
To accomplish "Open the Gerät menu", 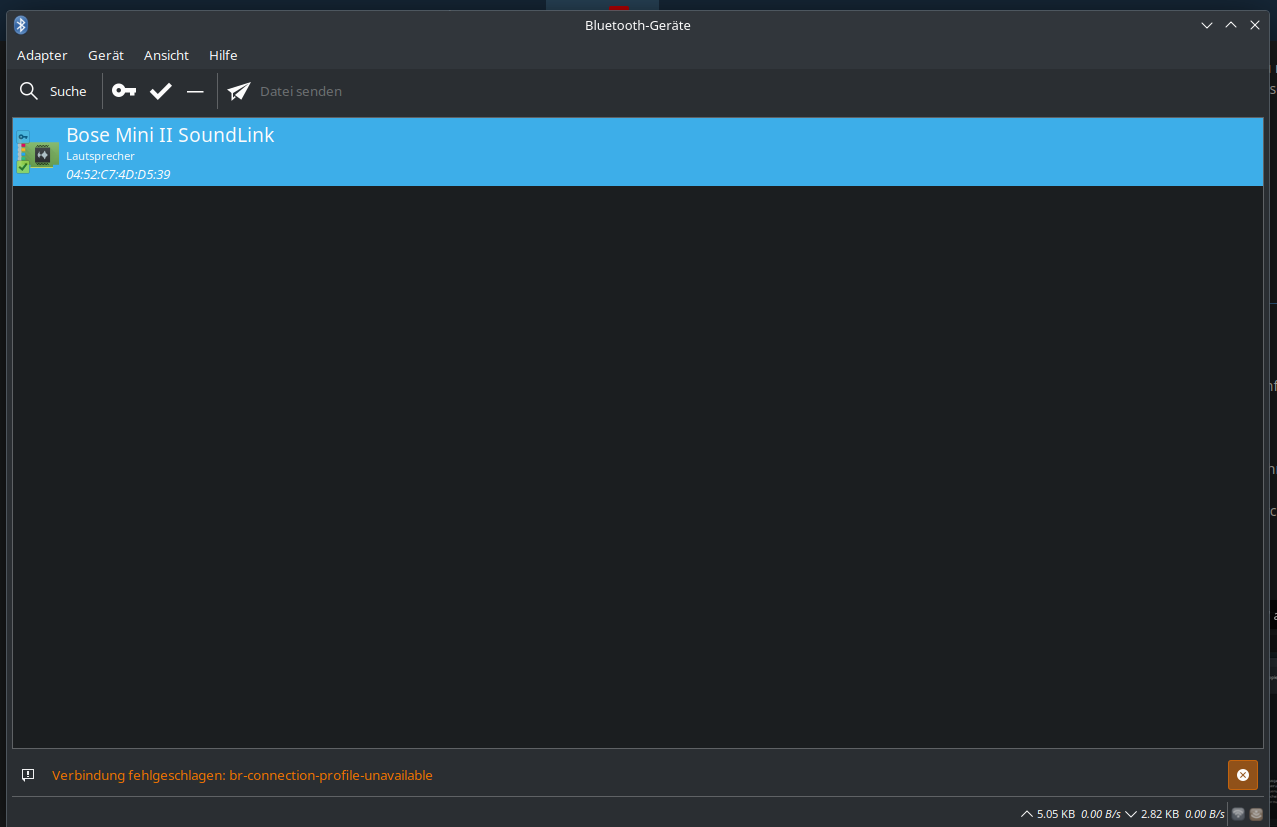I will 106,55.
